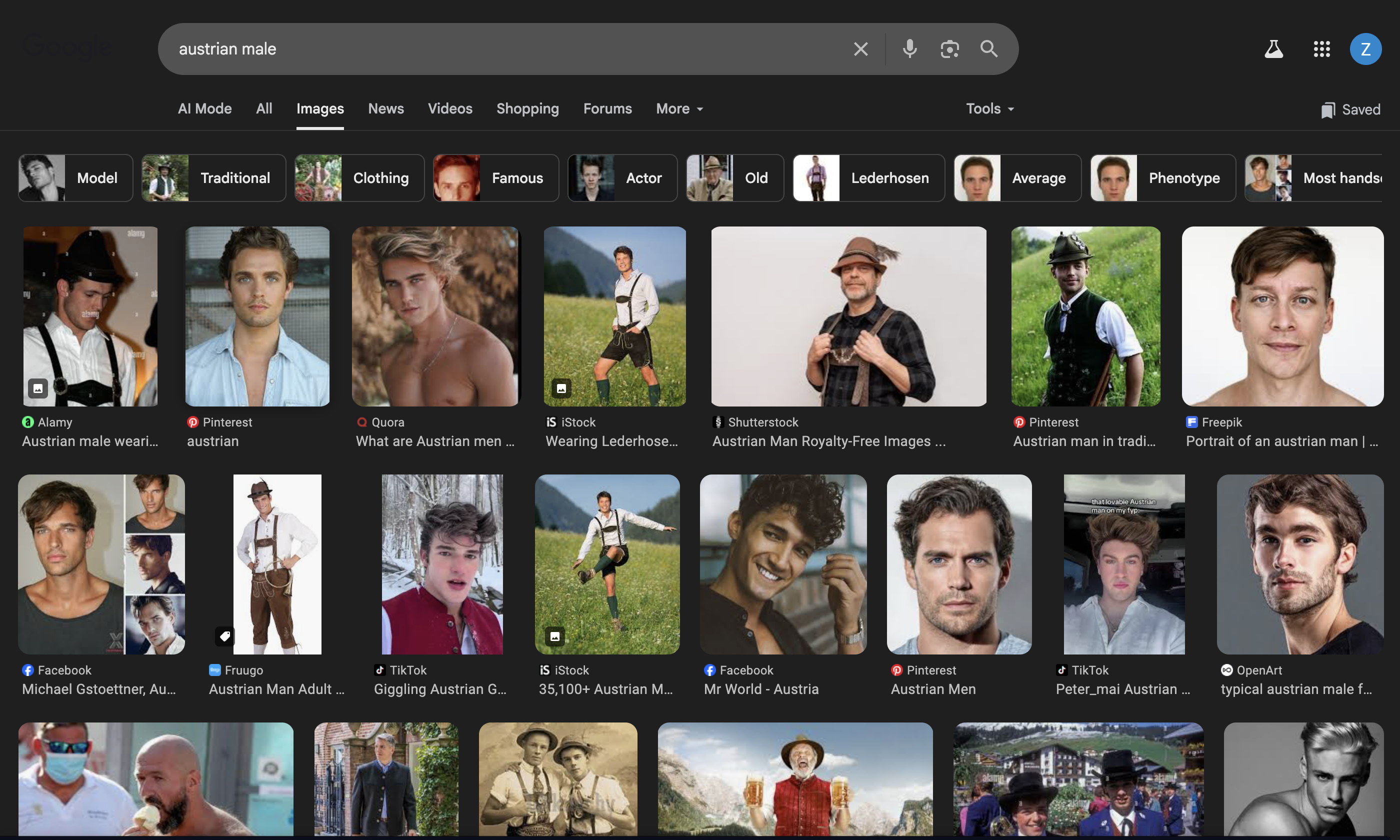Open the Shutterstock Austrian Man thumbnail

(x=848, y=316)
